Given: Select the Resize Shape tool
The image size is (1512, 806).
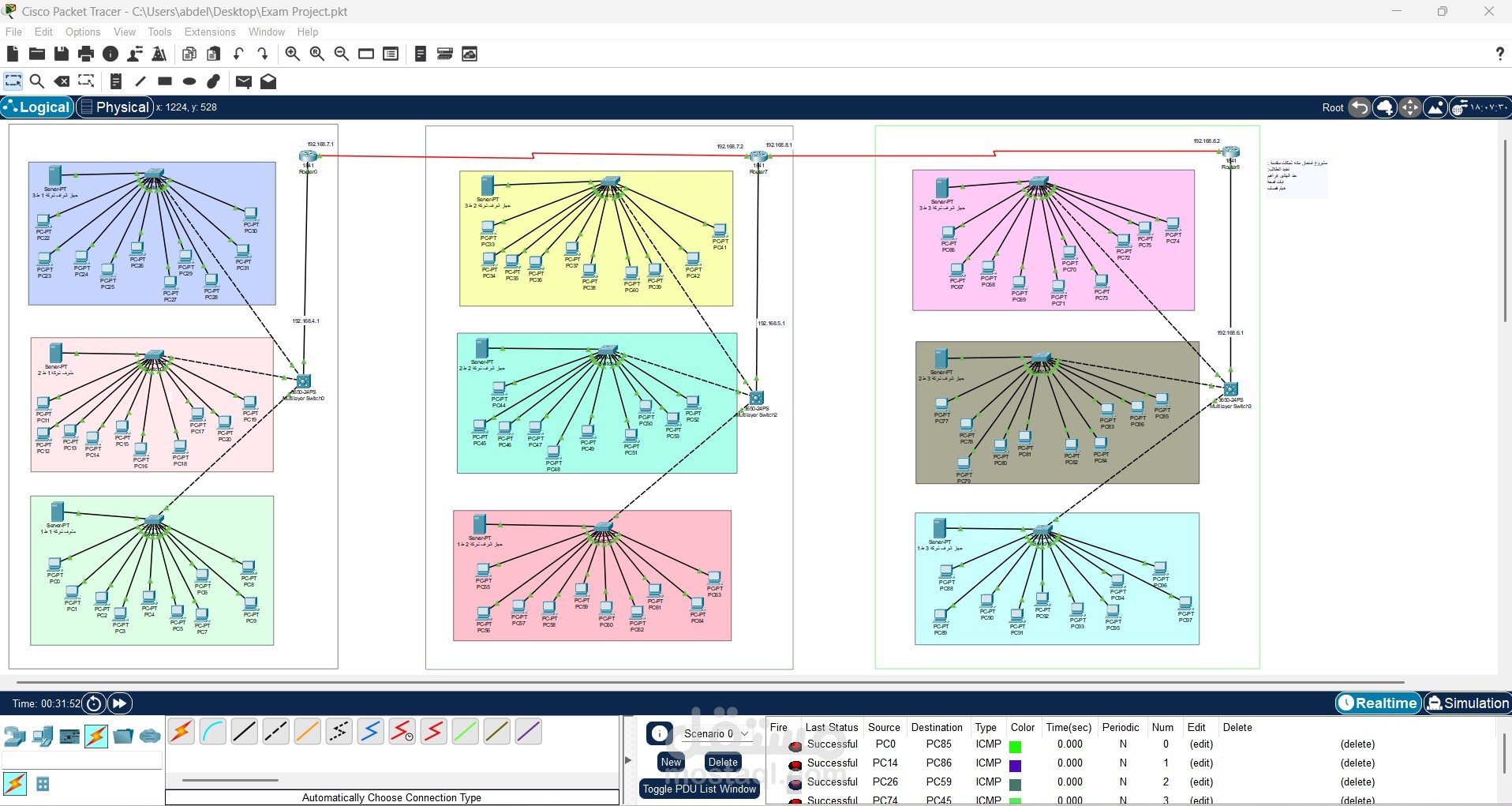Looking at the screenshot, I should pos(86,81).
